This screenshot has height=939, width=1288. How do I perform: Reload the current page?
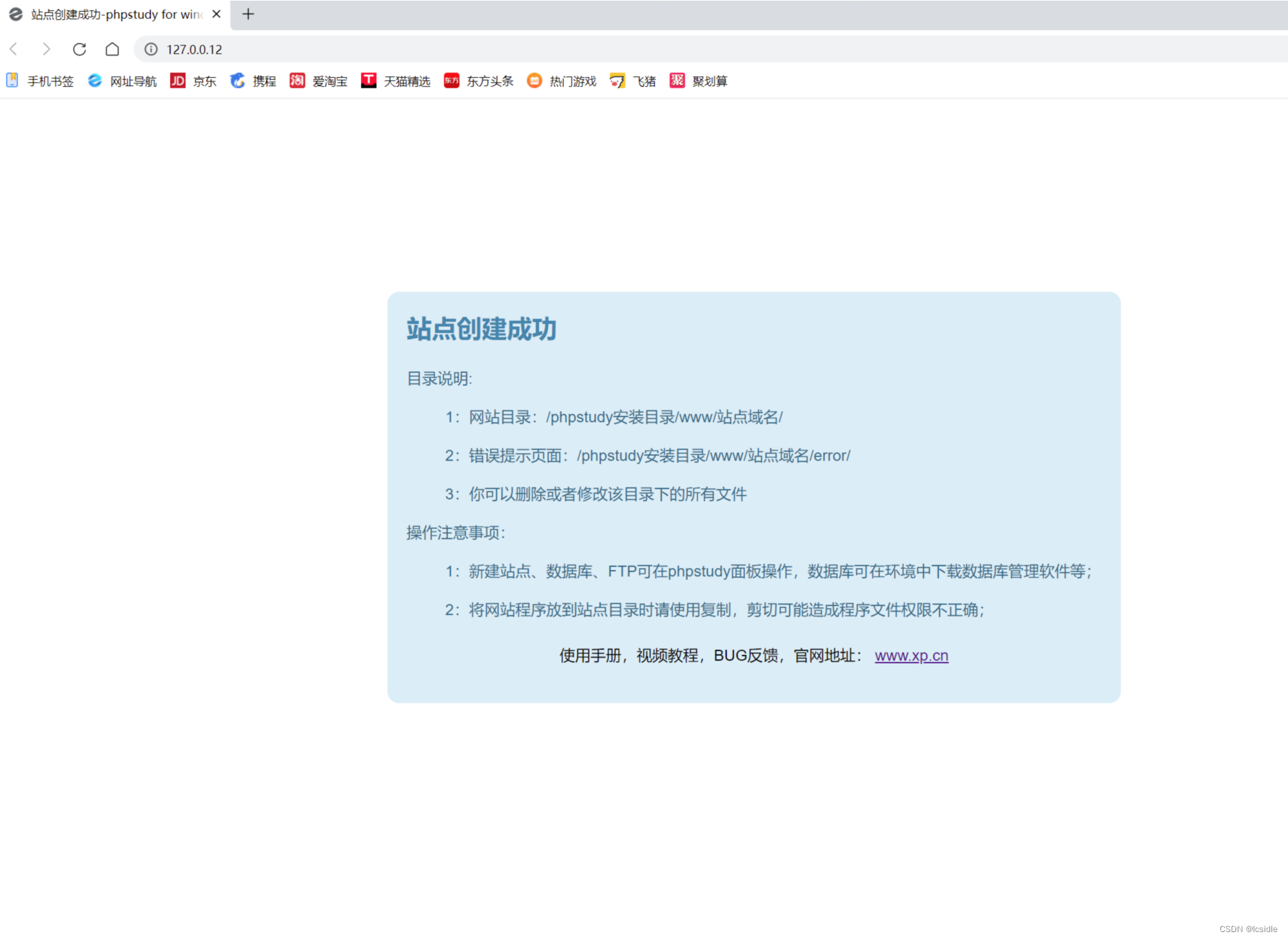(79, 49)
